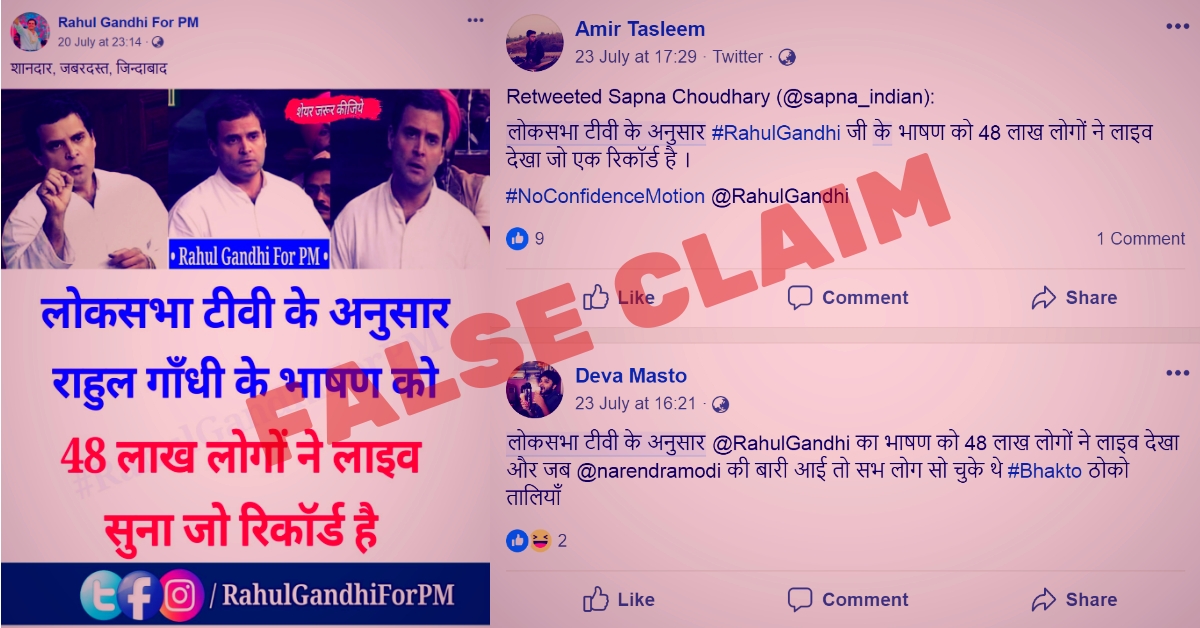
Task: Open the three-dot menu on Deva Masto's post
Action: [x=1177, y=373]
